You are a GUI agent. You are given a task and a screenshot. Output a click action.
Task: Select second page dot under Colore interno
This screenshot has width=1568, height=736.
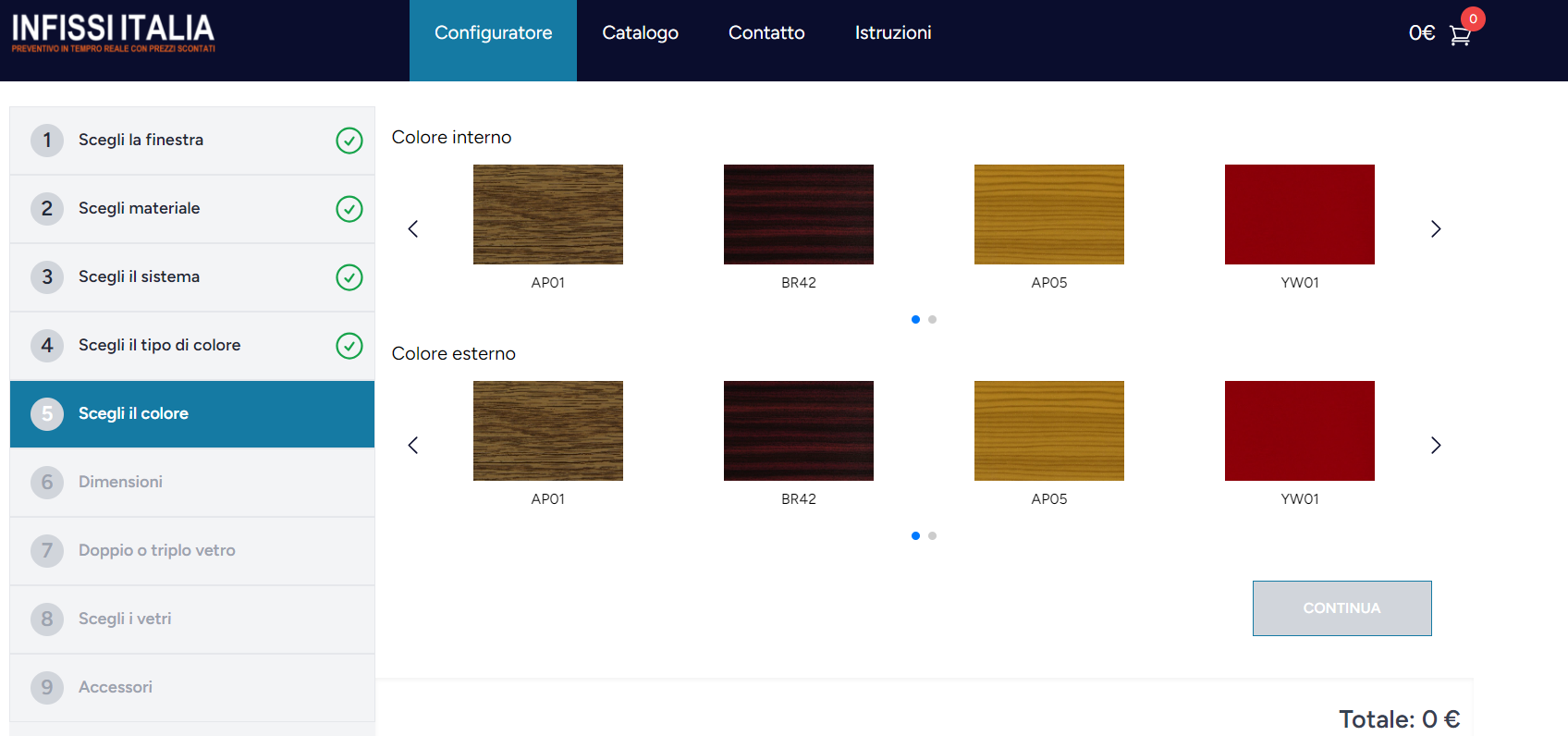tap(932, 320)
